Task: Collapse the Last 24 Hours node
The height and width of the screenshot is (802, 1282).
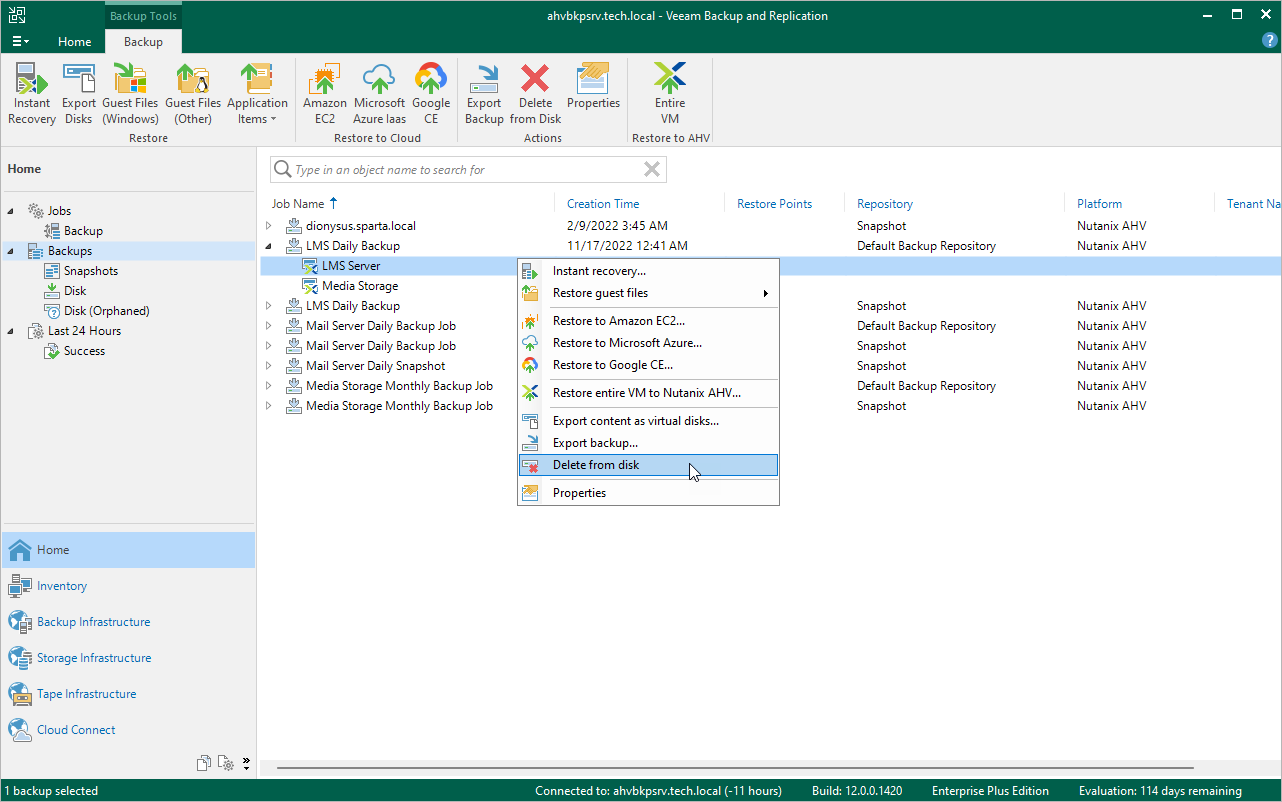Action: [x=11, y=331]
